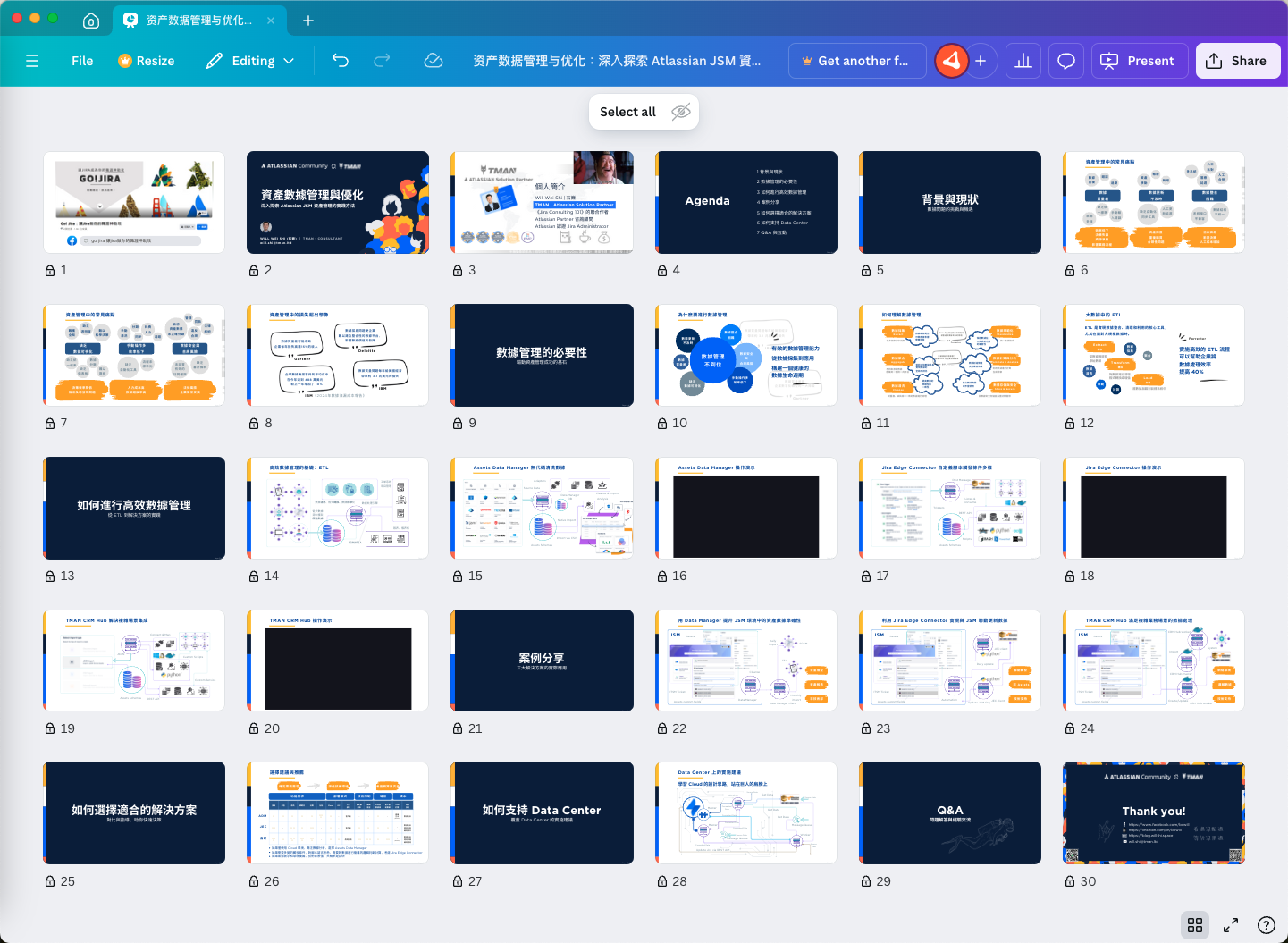Screen dimensions: 1288x943
Task: Select slide 27 如何支持 Data Center thumbnail
Action: click(543, 812)
